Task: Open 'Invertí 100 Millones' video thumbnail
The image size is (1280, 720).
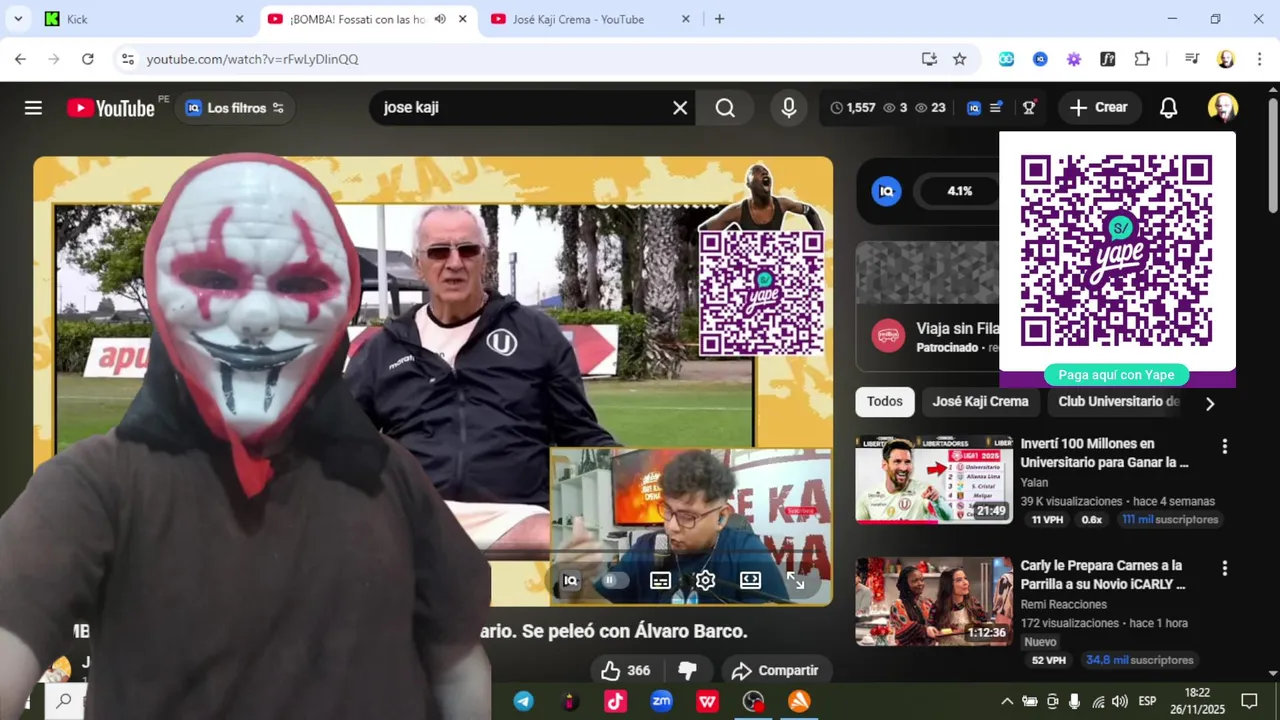Action: pyautogui.click(x=934, y=479)
